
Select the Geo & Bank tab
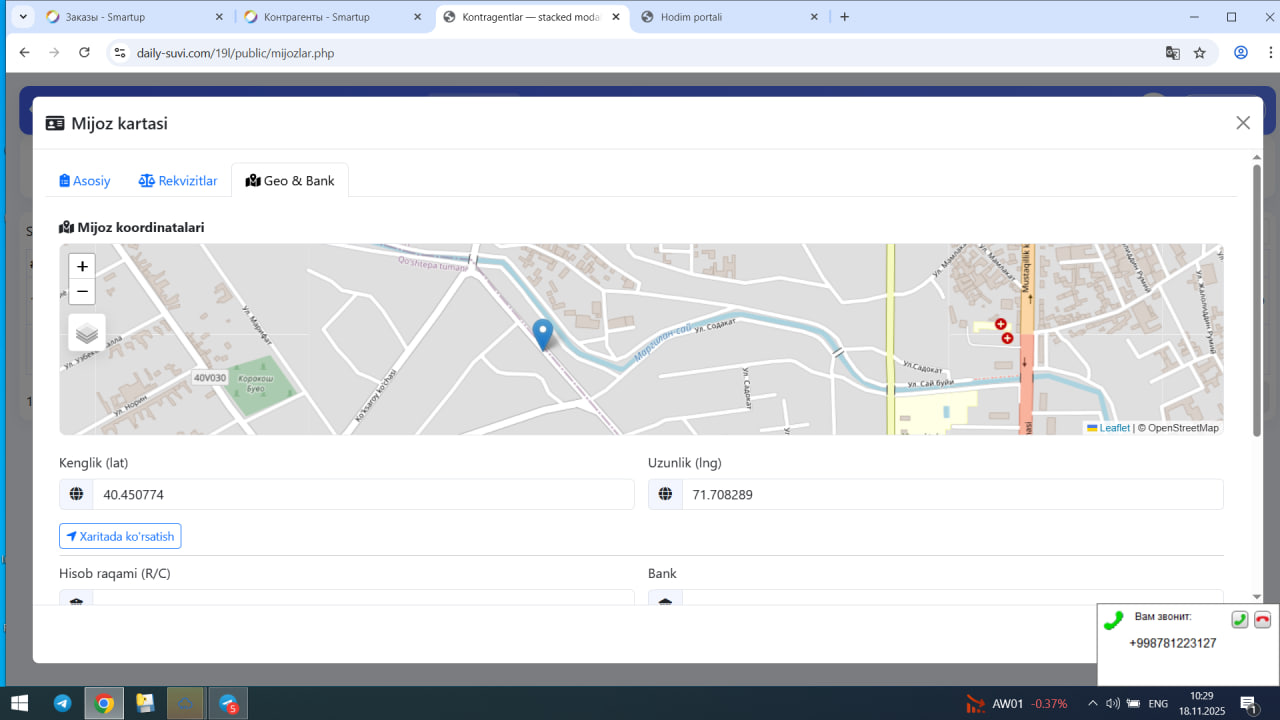290,181
